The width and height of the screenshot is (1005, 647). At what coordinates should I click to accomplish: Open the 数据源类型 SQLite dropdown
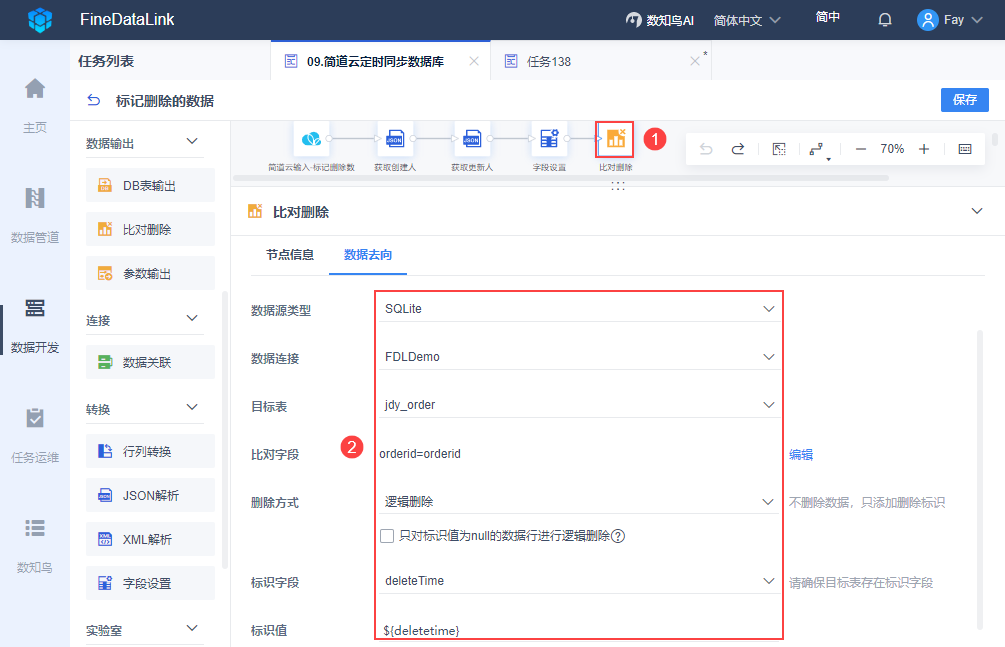pos(579,308)
